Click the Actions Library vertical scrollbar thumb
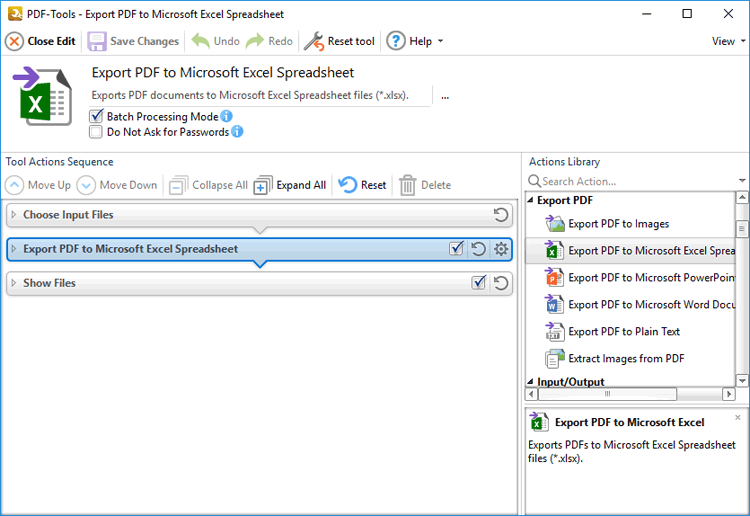Viewport: 750px width, 516px height. pos(742,229)
